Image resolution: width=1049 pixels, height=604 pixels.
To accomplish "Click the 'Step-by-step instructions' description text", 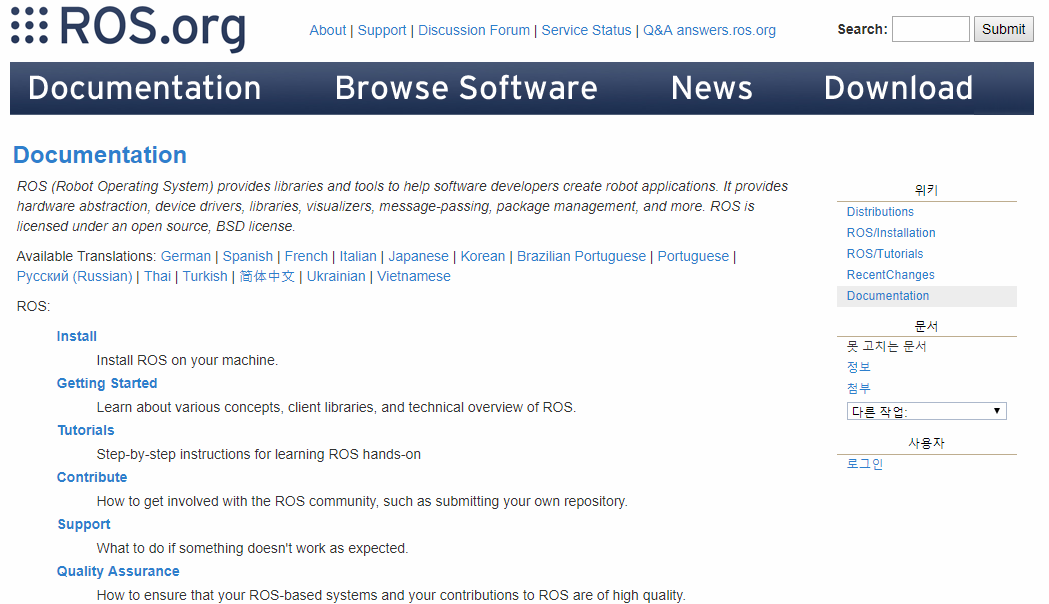I will (x=258, y=454).
